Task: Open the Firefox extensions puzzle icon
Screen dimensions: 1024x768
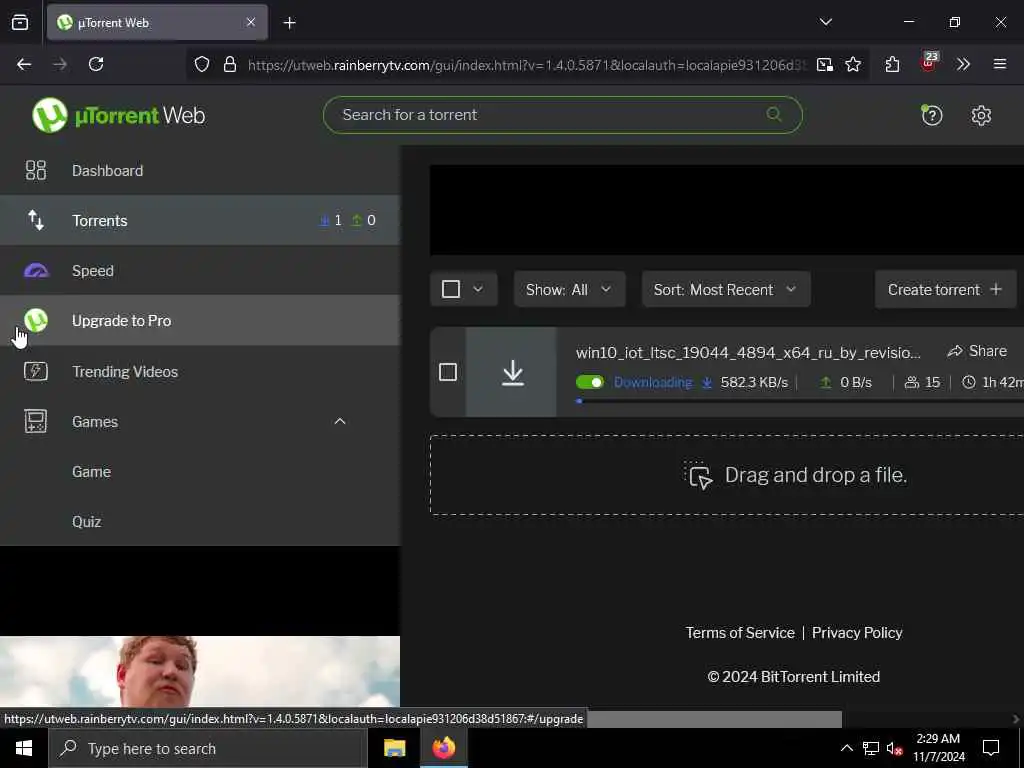Action: 892,64
